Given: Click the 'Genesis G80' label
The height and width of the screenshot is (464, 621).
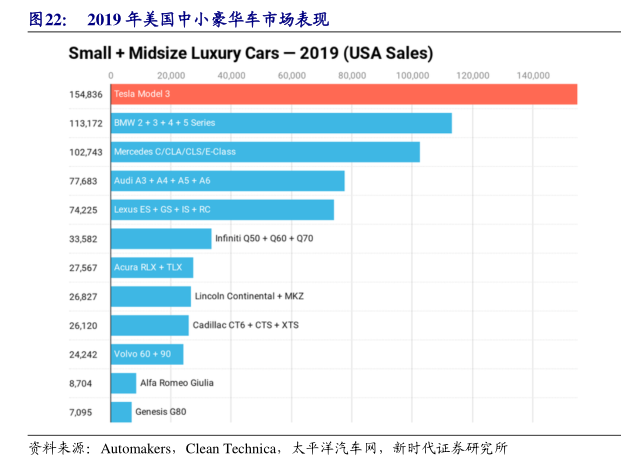Looking at the screenshot, I should (x=161, y=412).
